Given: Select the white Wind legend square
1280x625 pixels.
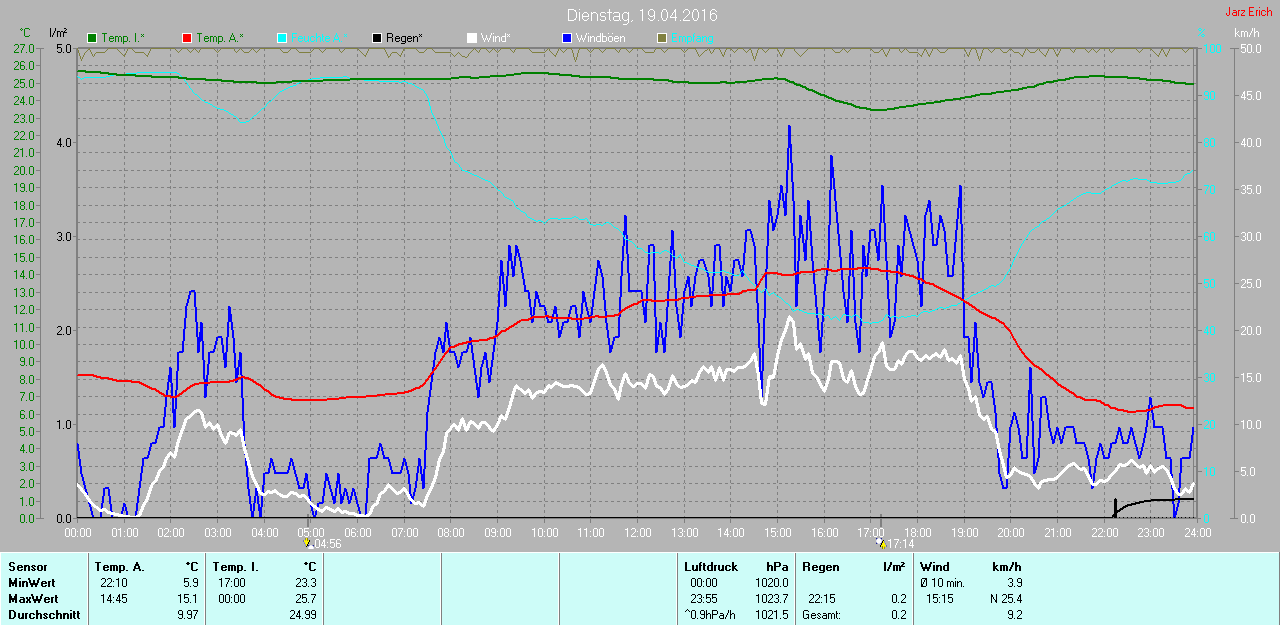Looking at the screenshot, I should point(472,38).
